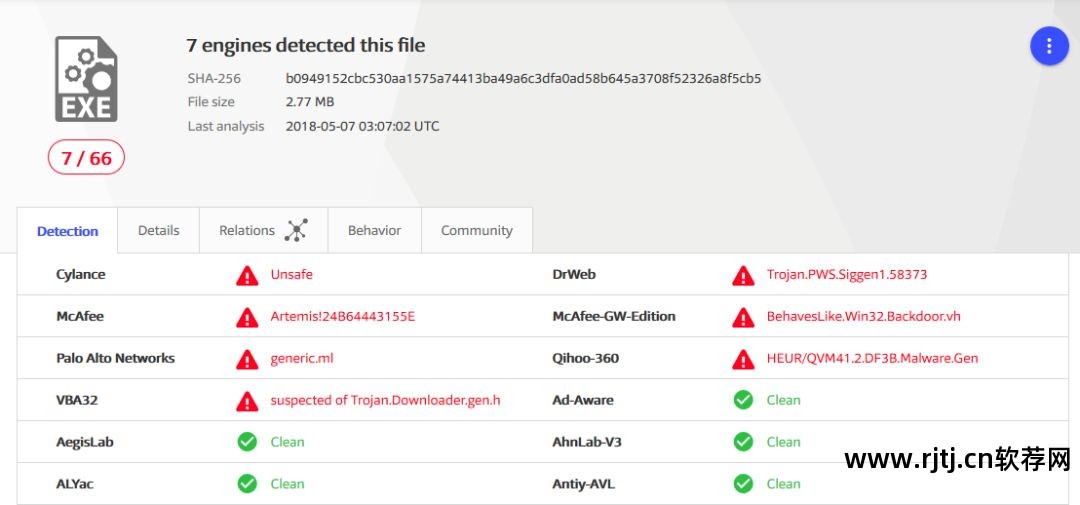
Task: Click the 'Clean' result for AhnLab-V3
Action: pos(784,442)
